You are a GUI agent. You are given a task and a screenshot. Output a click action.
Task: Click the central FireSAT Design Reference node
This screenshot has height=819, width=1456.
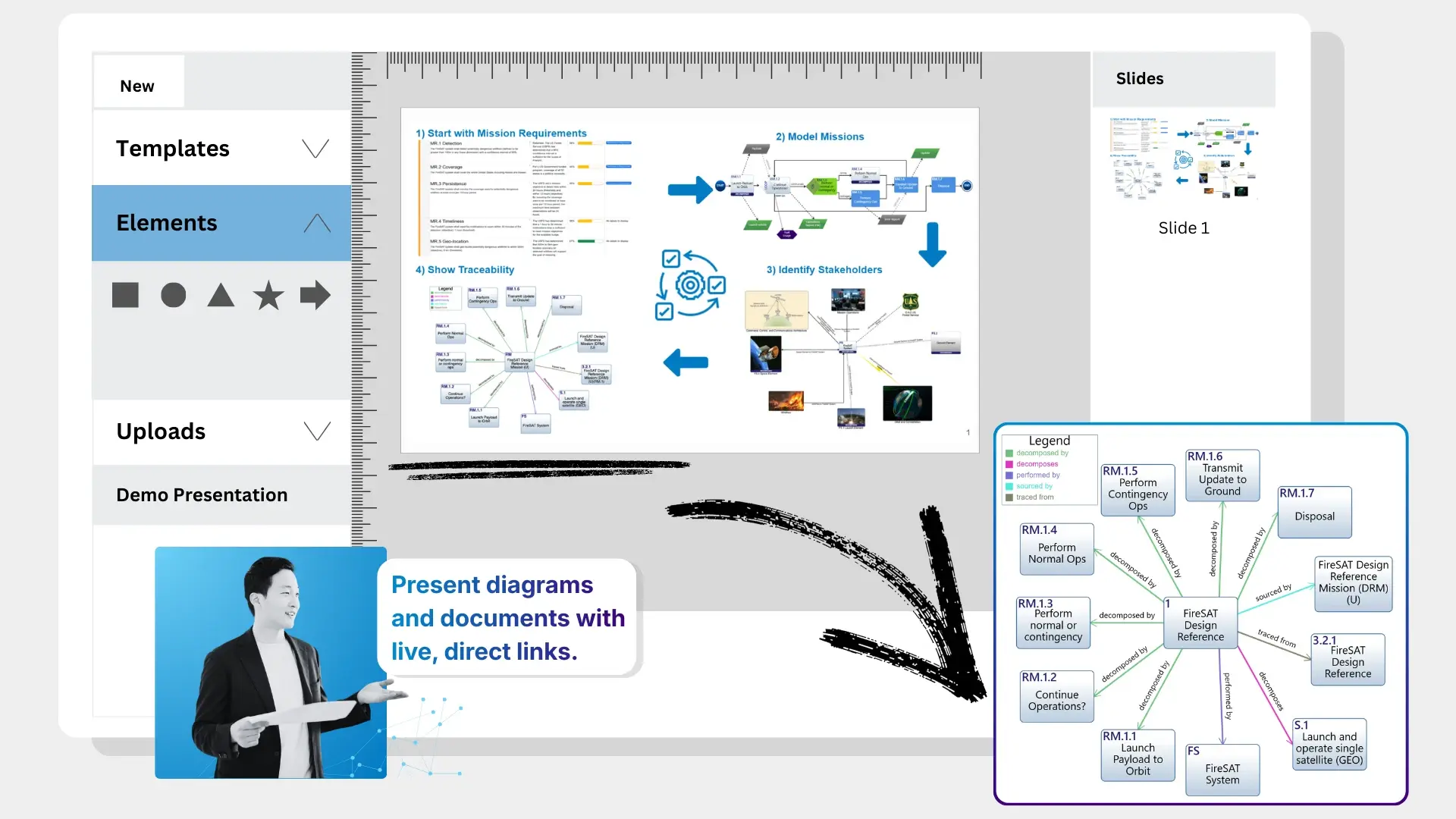point(1200,623)
